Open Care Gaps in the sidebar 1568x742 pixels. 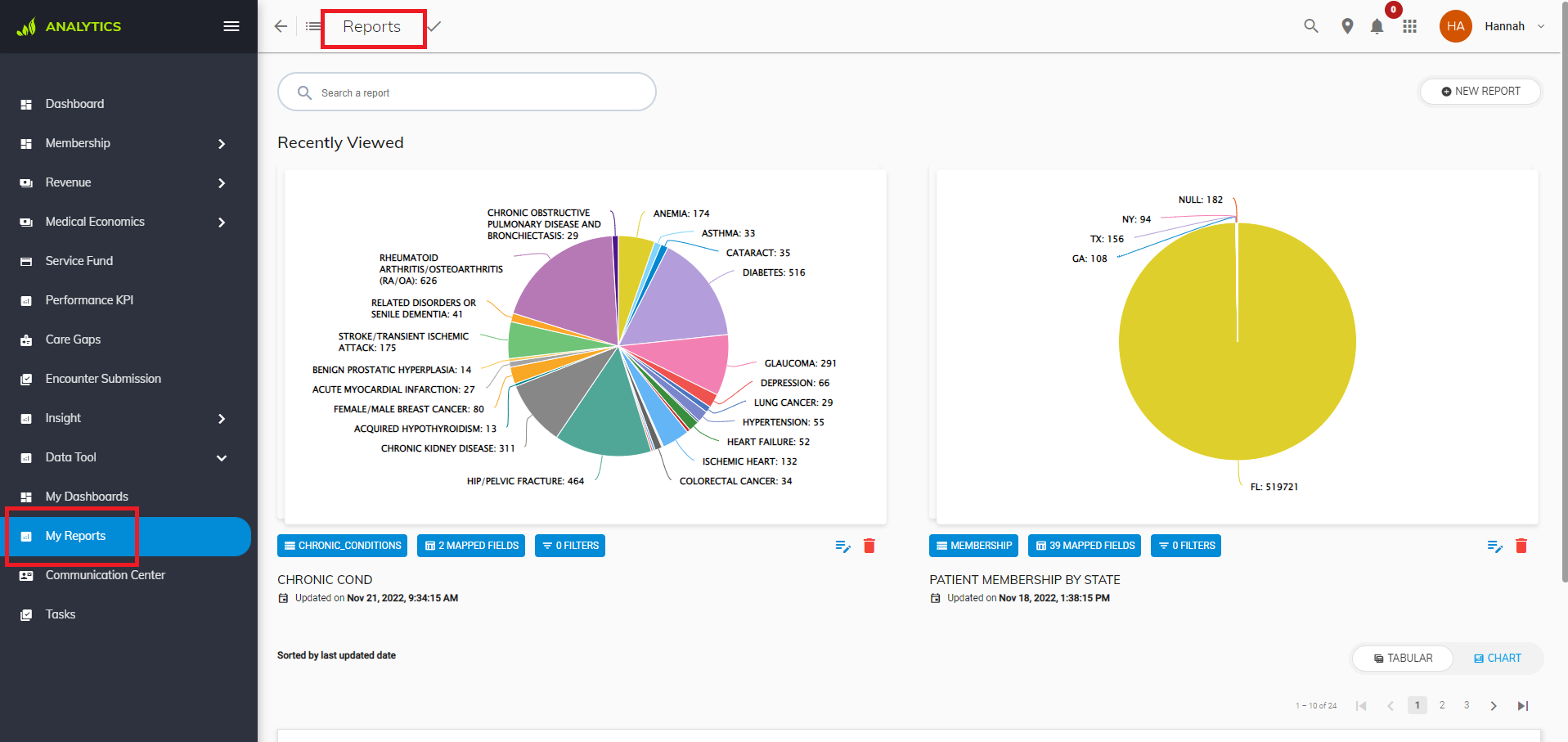(x=74, y=340)
